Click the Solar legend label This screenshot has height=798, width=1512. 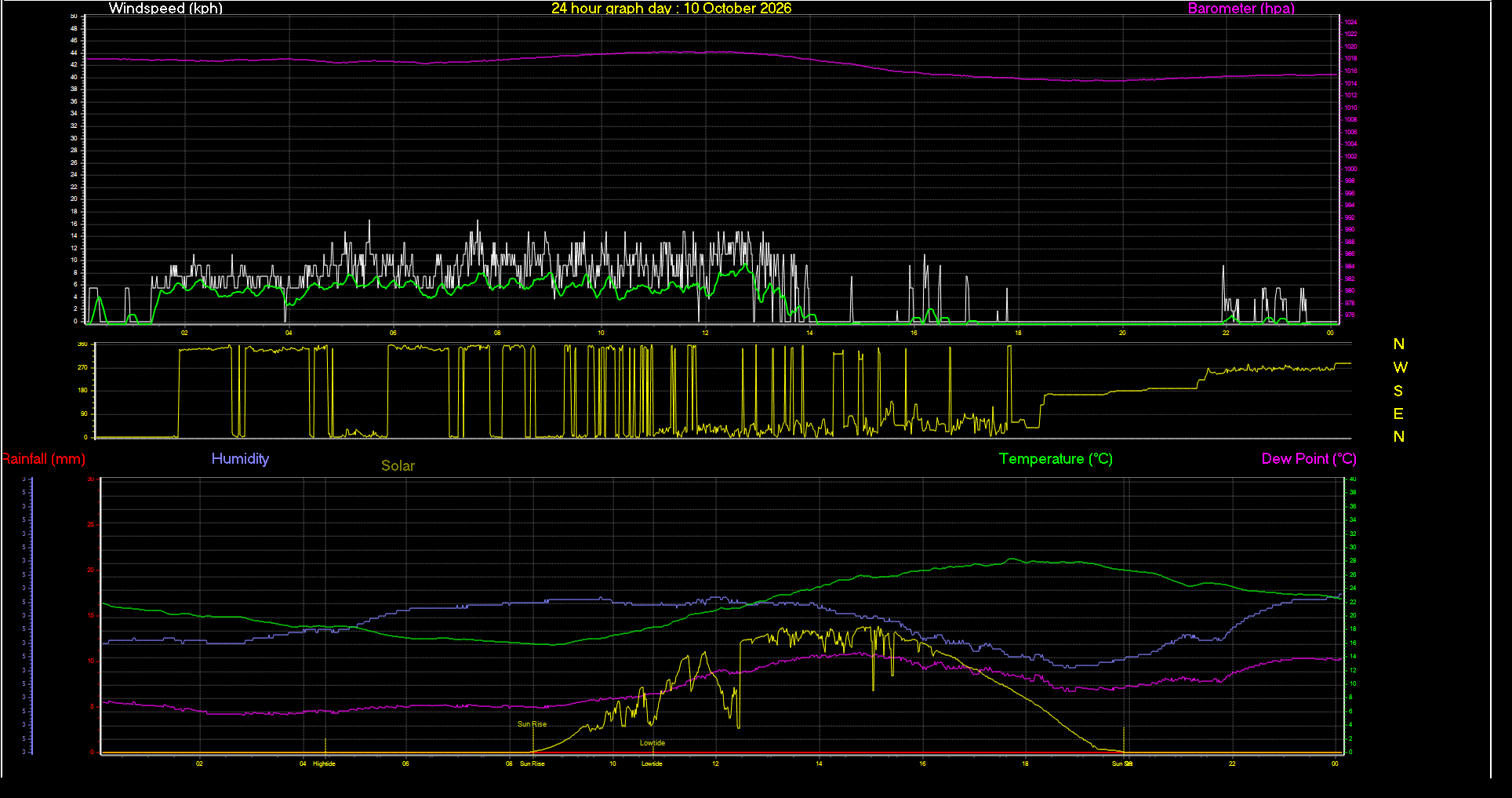click(398, 465)
